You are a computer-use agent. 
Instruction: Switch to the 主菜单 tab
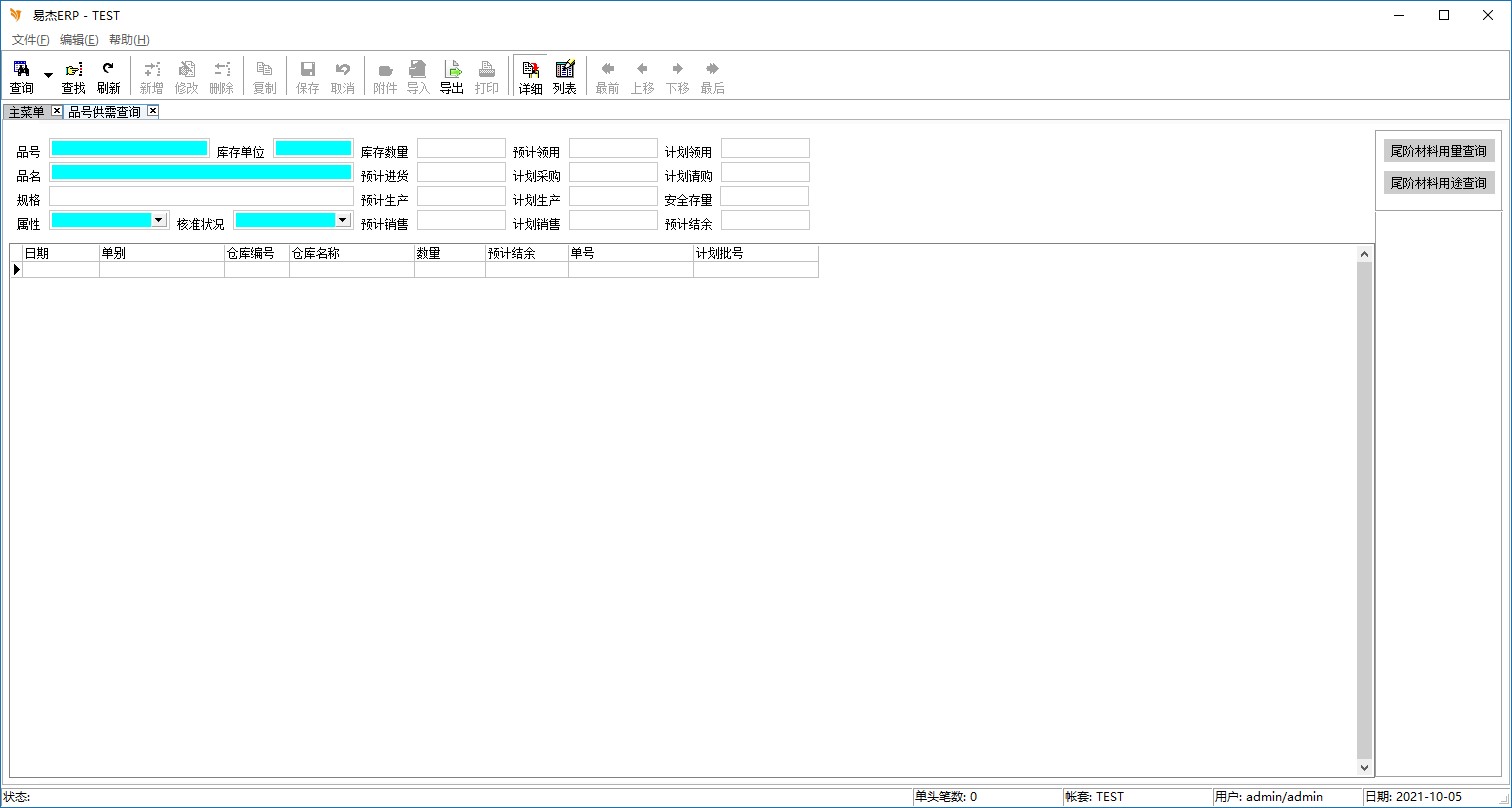click(26, 112)
